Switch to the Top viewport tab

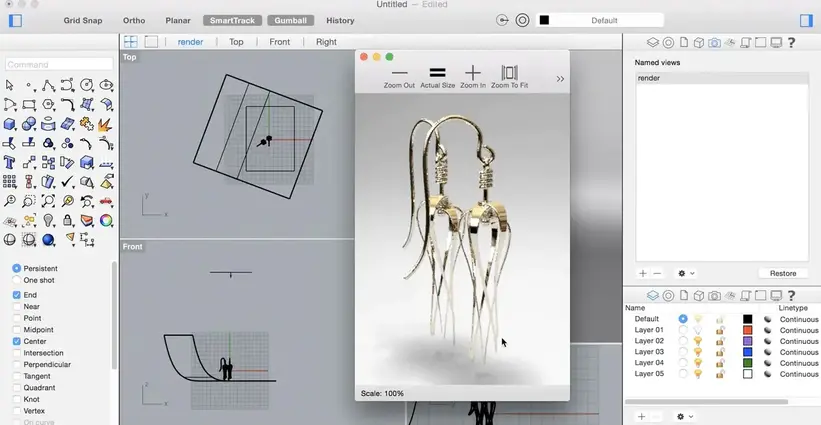(x=236, y=42)
